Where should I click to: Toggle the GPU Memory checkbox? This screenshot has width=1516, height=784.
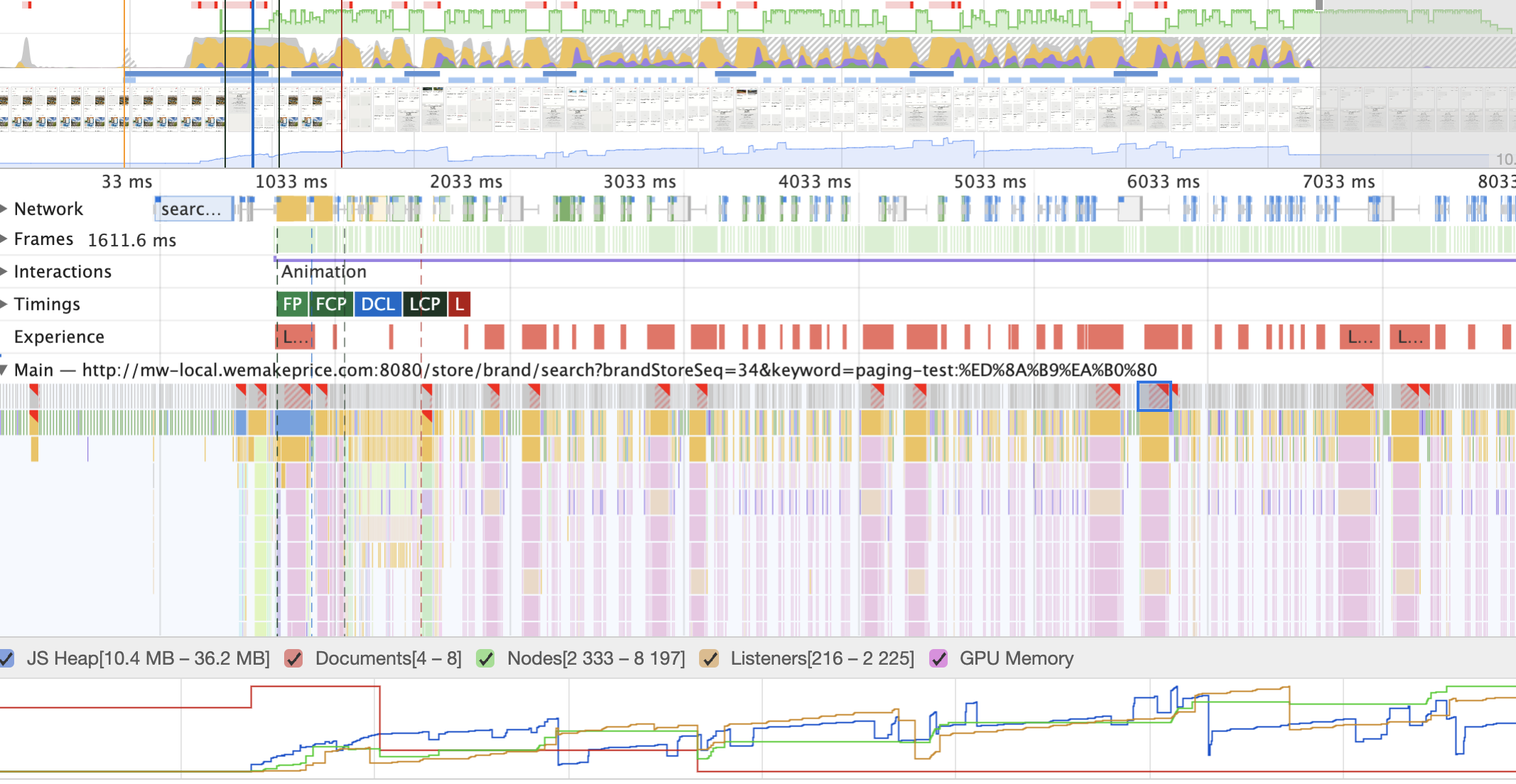[938, 658]
